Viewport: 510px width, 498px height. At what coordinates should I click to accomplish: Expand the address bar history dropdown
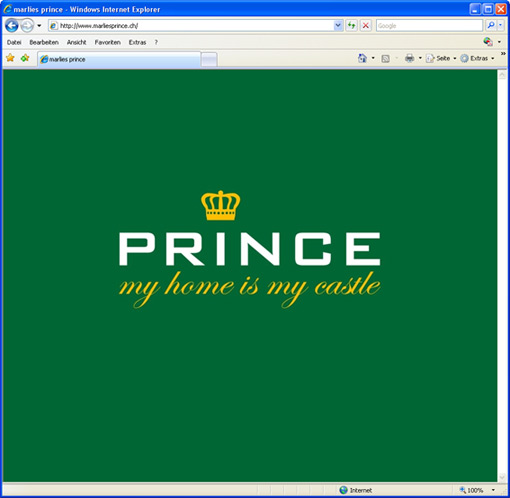[338, 25]
